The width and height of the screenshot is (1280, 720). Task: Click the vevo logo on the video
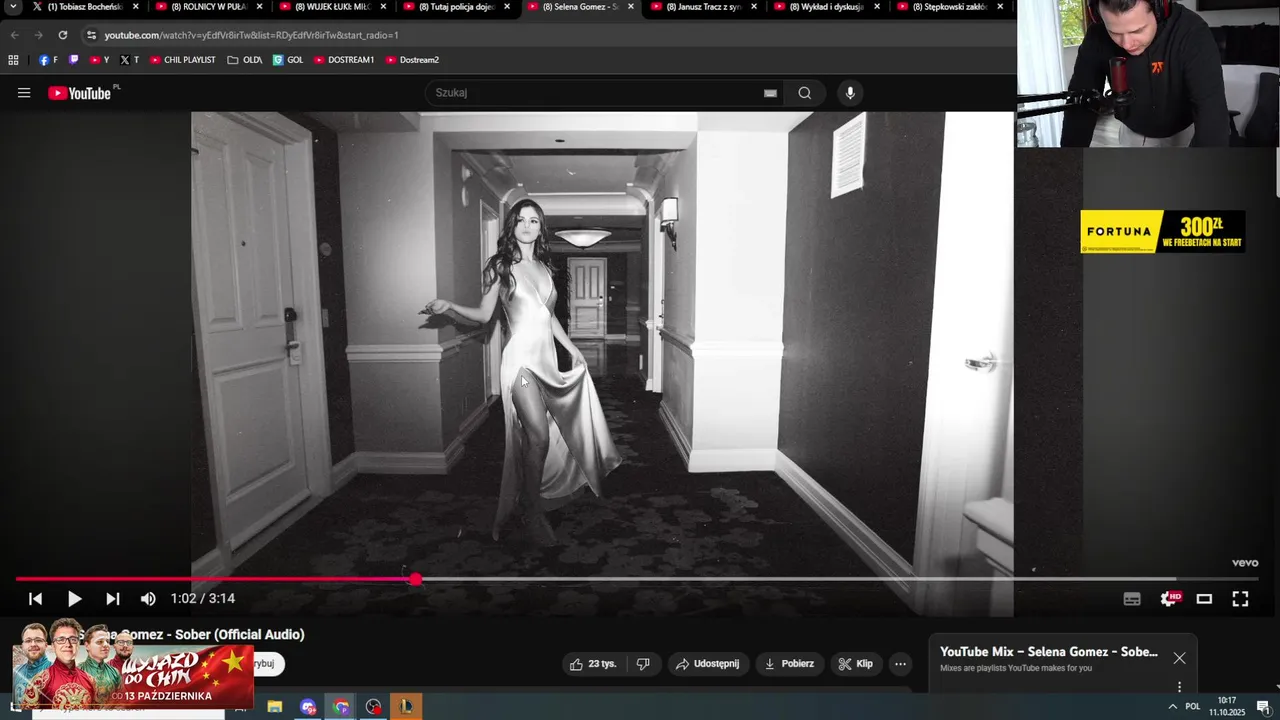point(1245,563)
